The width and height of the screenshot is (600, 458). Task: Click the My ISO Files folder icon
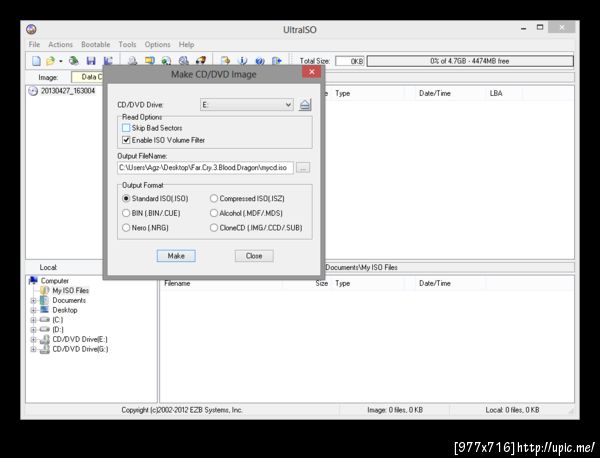pyautogui.click(x=45, y=290)
